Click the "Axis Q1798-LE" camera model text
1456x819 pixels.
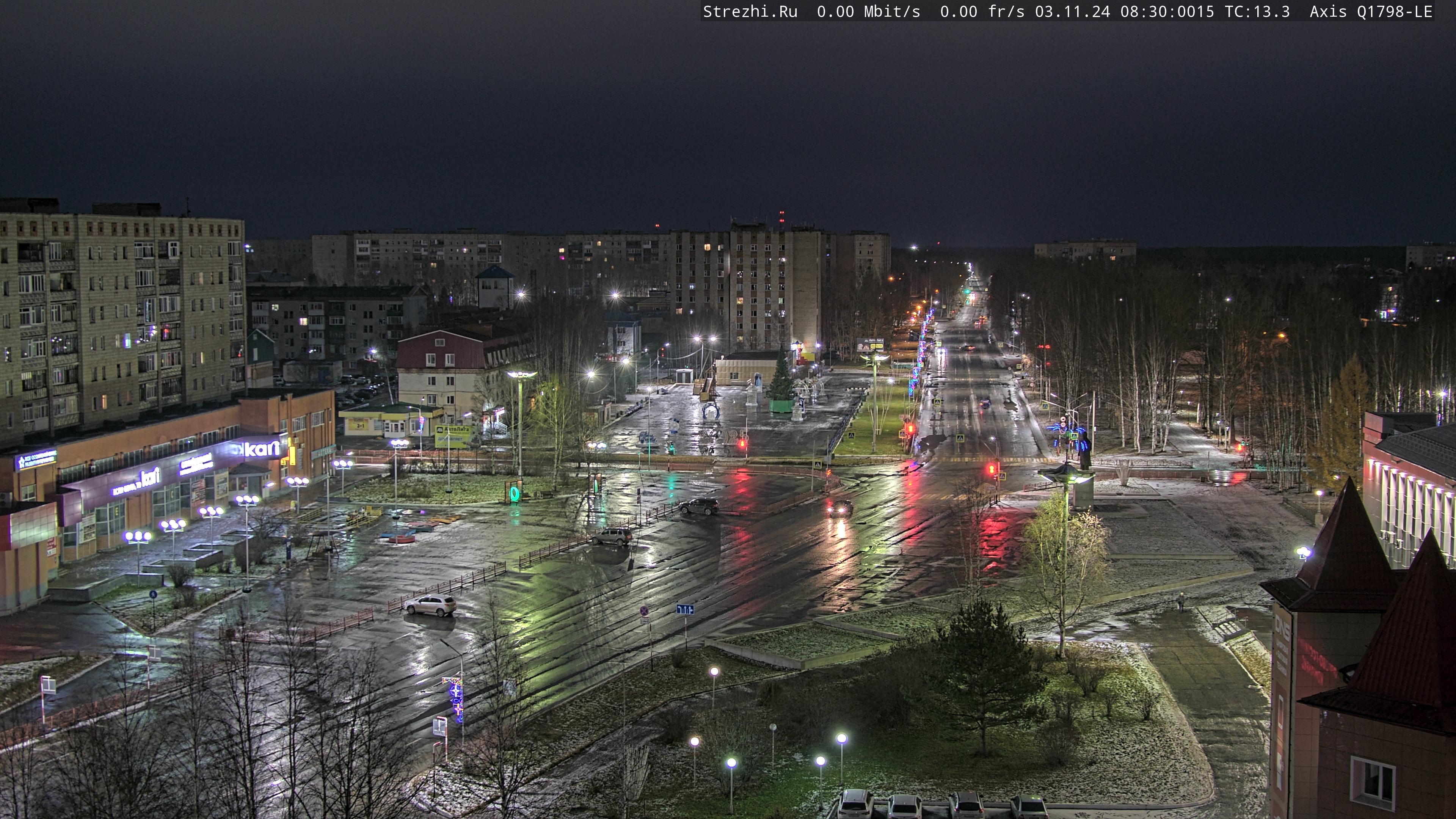(x=1371, y=12)
